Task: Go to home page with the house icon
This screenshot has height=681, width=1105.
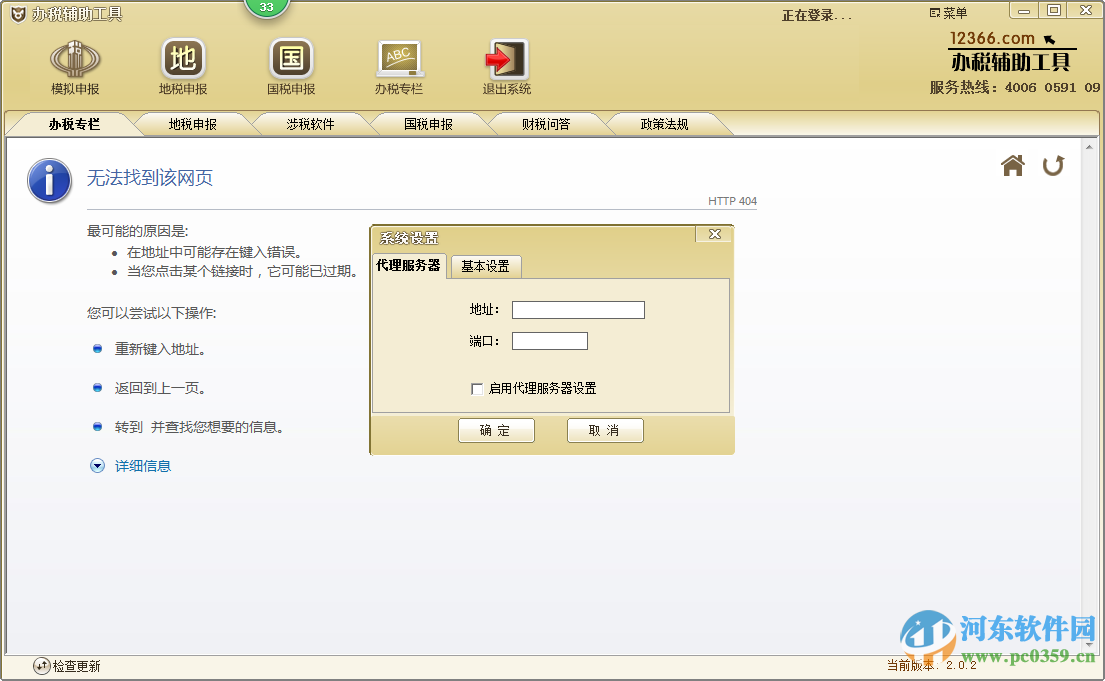Action: (x=1012, y=167)
